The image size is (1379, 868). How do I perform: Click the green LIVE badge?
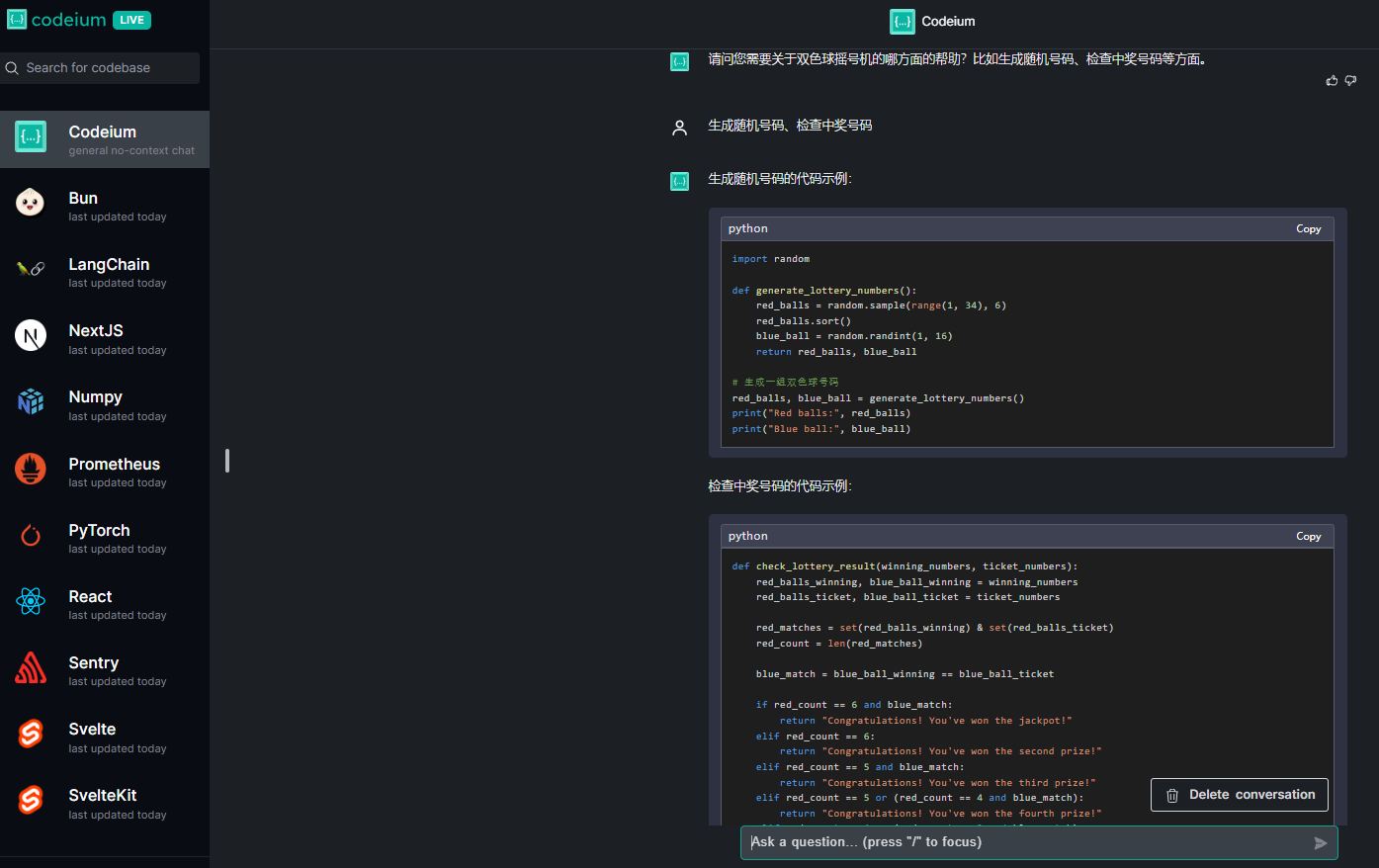(131, 20)
